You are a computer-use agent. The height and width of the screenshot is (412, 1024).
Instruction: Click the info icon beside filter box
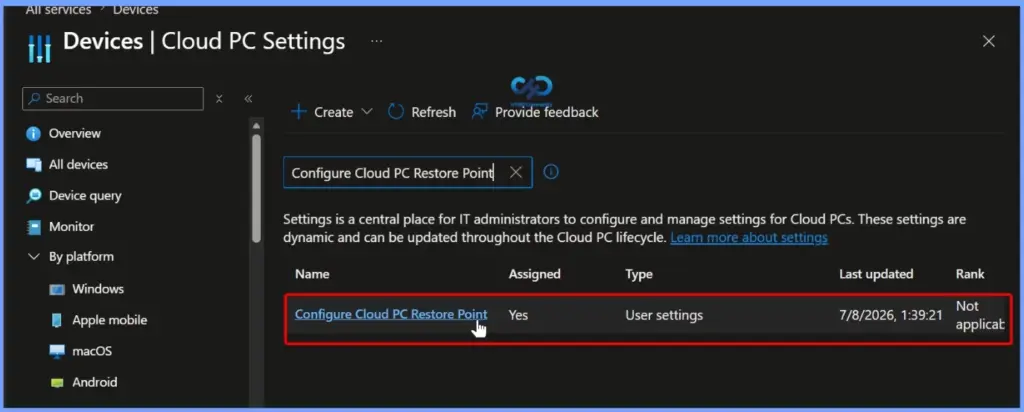(551, 172)
